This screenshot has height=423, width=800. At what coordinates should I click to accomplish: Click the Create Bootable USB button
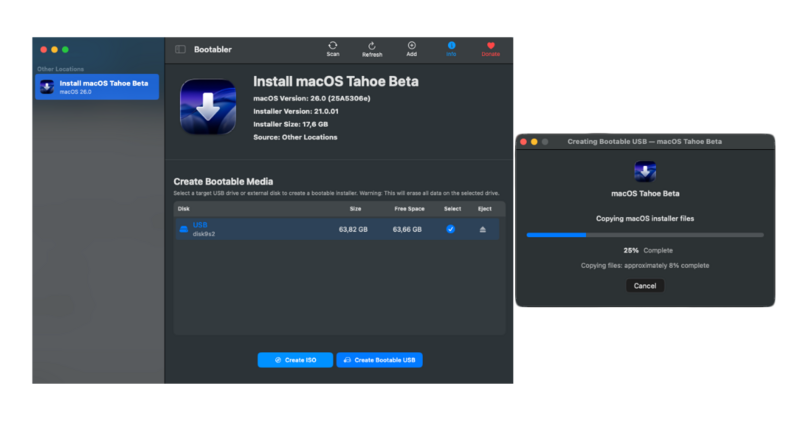click(380, 360)
